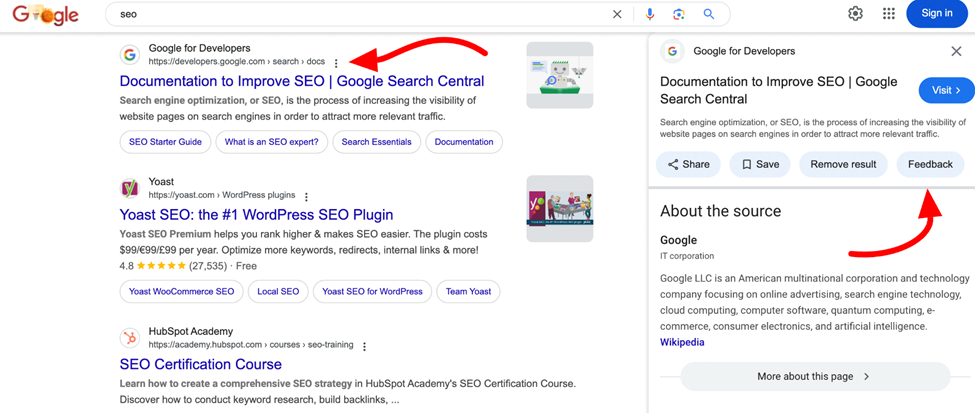This screenshot has height=413, width=975.
Task: Click the side panel title 'Documentation to Improve SEO'
Action: pos(779,90)
